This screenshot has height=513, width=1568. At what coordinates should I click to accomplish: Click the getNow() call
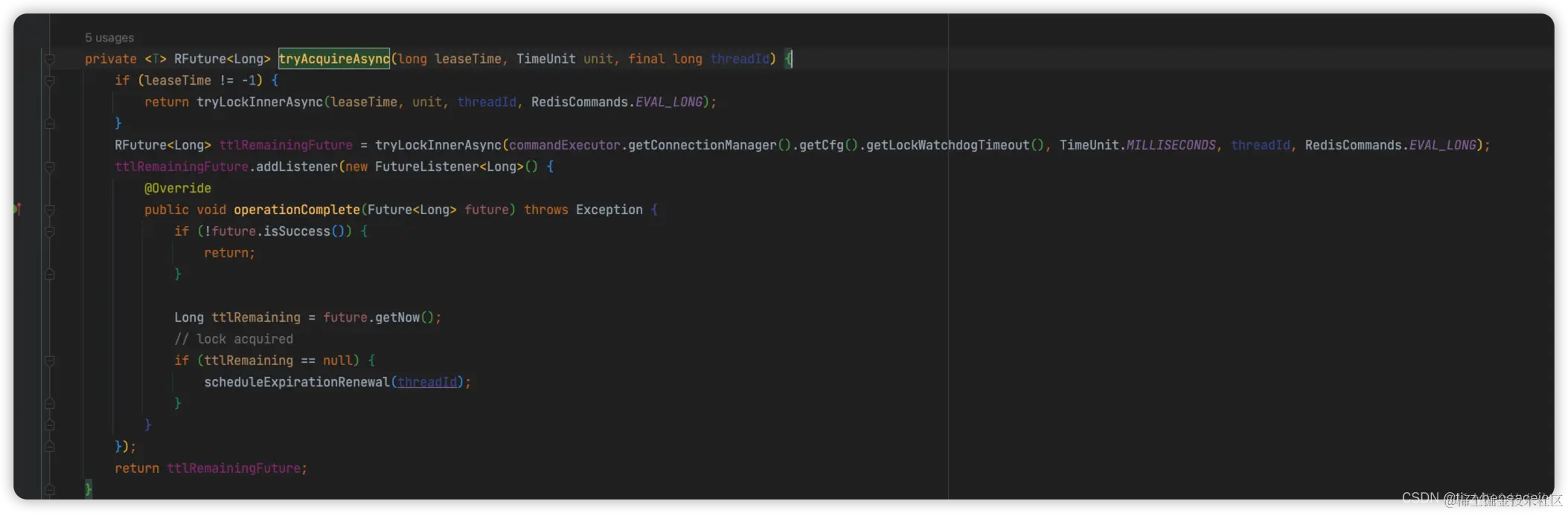[405, 317]
